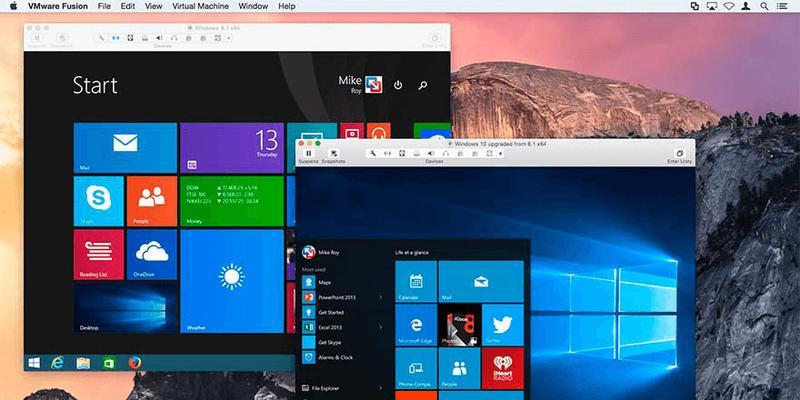800x400 pixels.
Task: Suspend the Windows 10 virtual machine
Action: pyautogui.click(x=308, y=156)
